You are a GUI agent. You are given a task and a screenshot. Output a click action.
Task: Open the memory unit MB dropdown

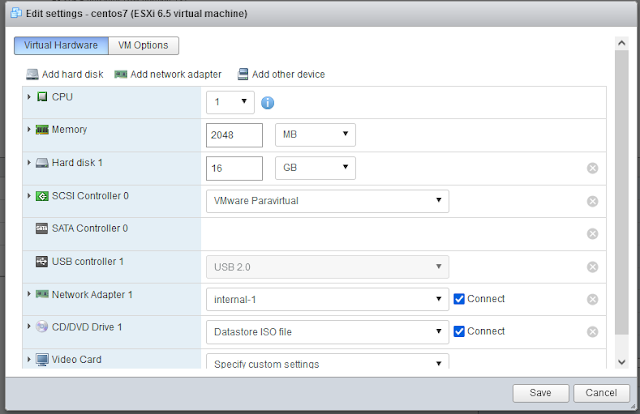click(x=315, y=135)
